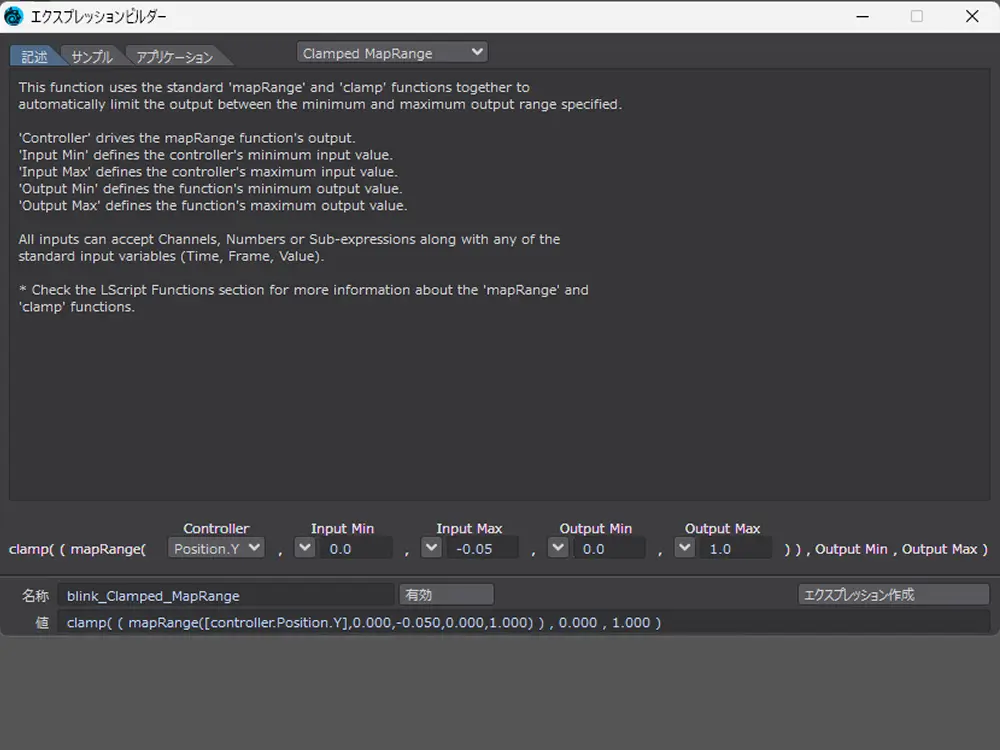Switch to the 記述 tab
This screenshot has height=750, width=1000.
34,56
